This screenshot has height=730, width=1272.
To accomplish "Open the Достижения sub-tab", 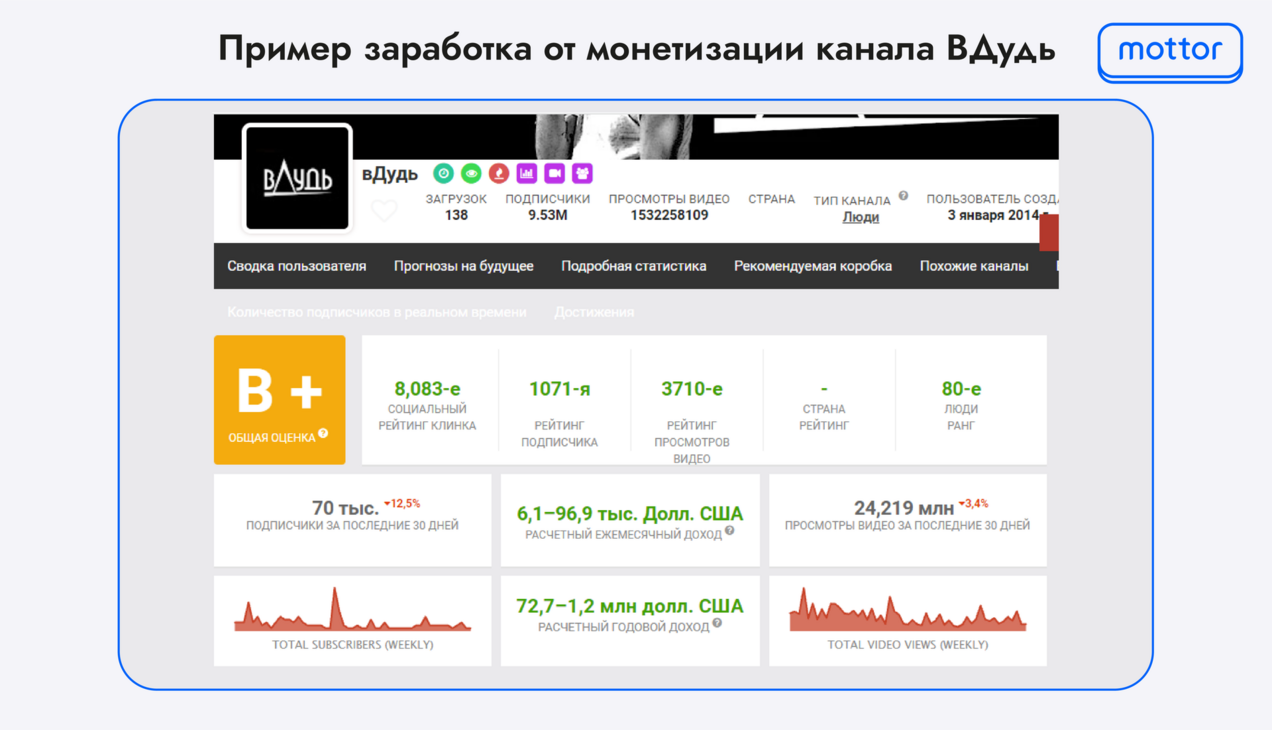I will tap(594, 312).
